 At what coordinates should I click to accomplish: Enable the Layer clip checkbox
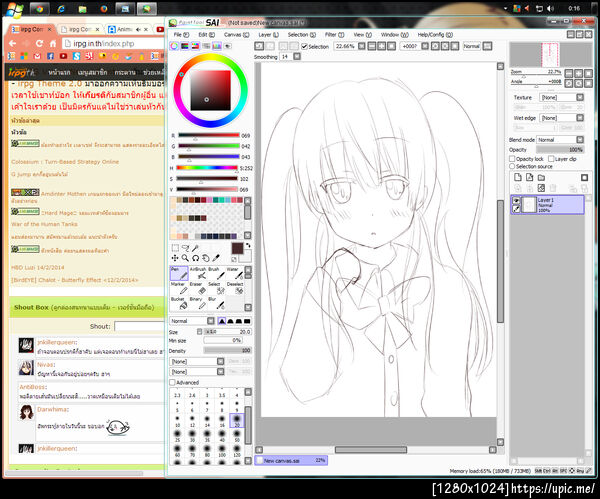click(551, 158)
